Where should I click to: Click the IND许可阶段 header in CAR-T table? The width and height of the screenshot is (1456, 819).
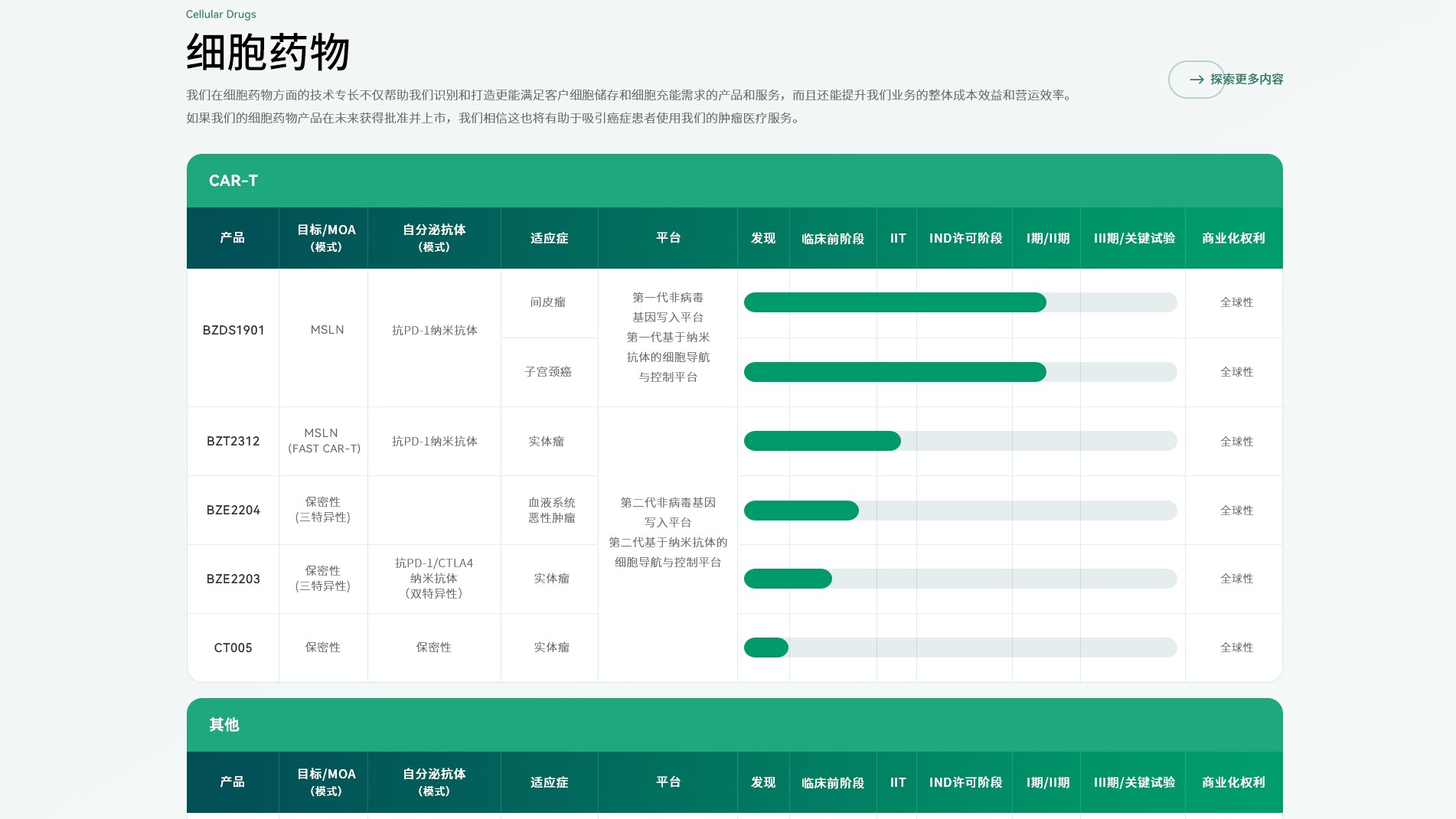click(x=965, y=238)
